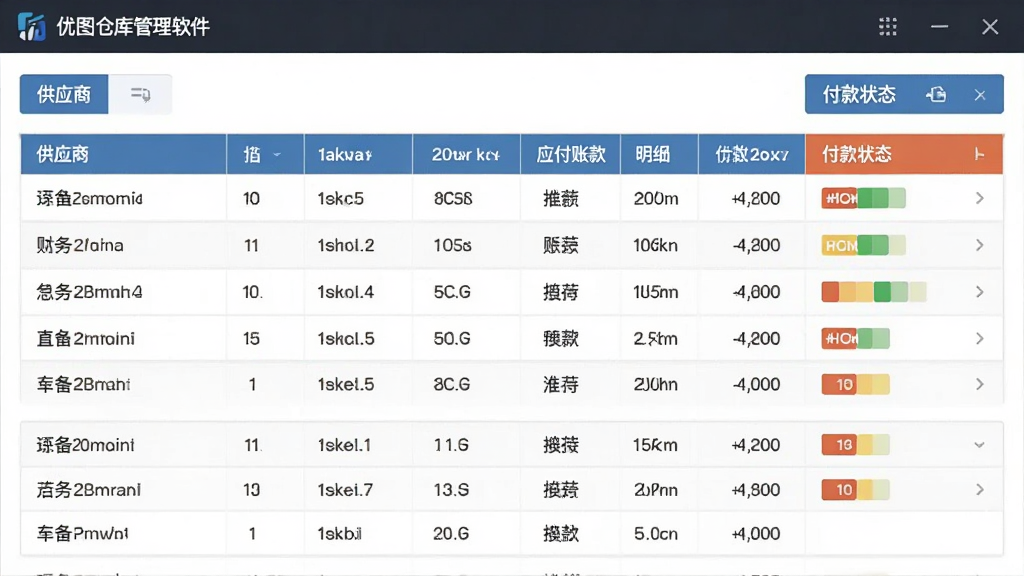Click the filter icon beside the 供应商 tab
The width and height of the screenshot is (1024, 576).
coord(140,95)
